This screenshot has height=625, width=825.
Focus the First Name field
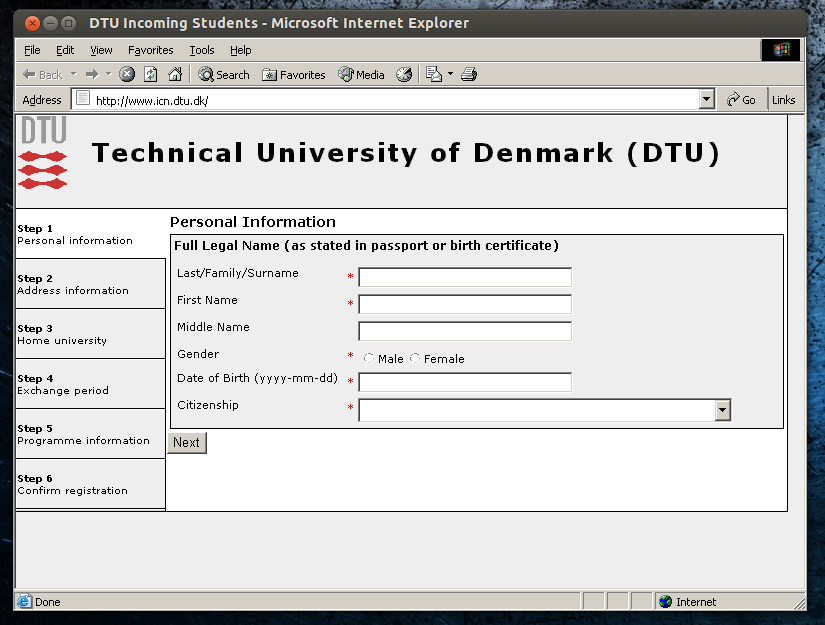coord(465,304)
